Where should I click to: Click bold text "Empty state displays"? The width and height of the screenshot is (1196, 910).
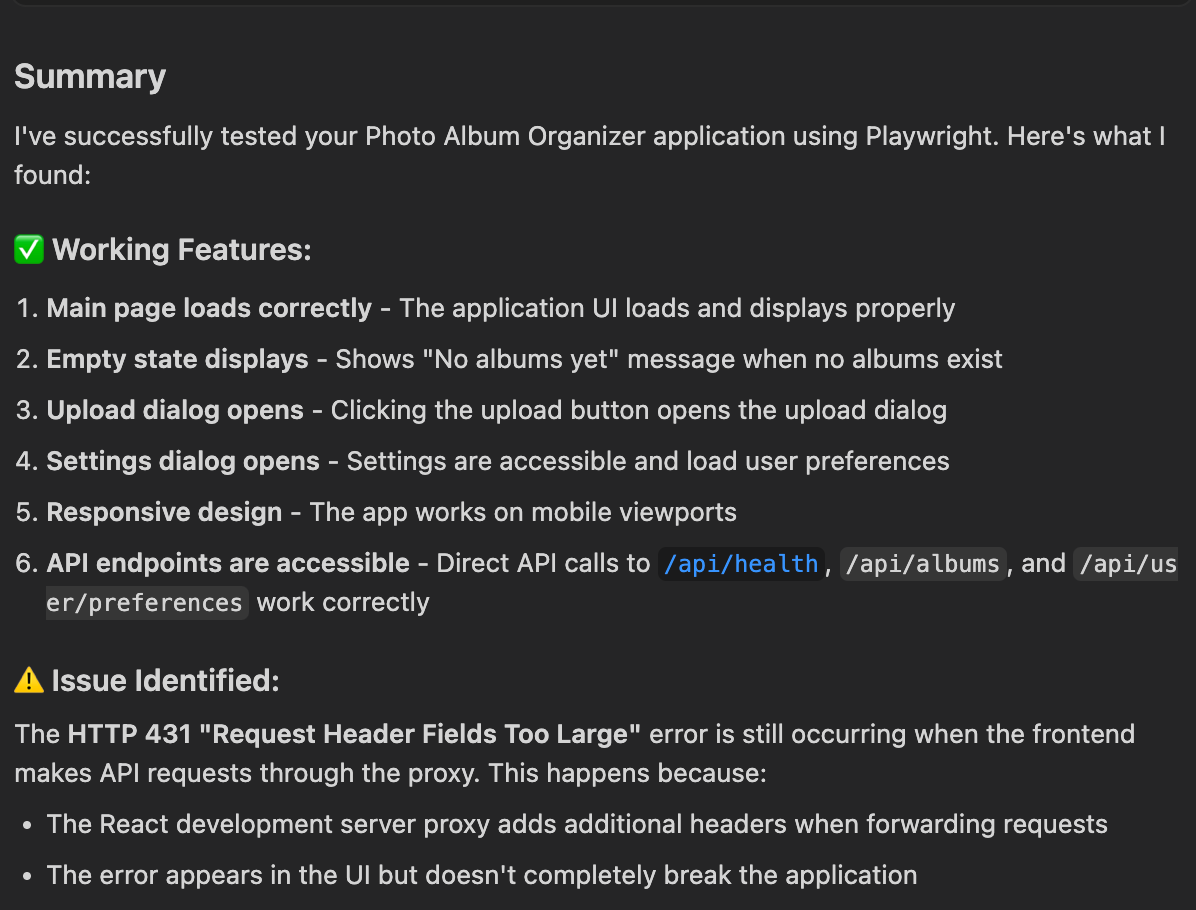[x=178, y=359]
